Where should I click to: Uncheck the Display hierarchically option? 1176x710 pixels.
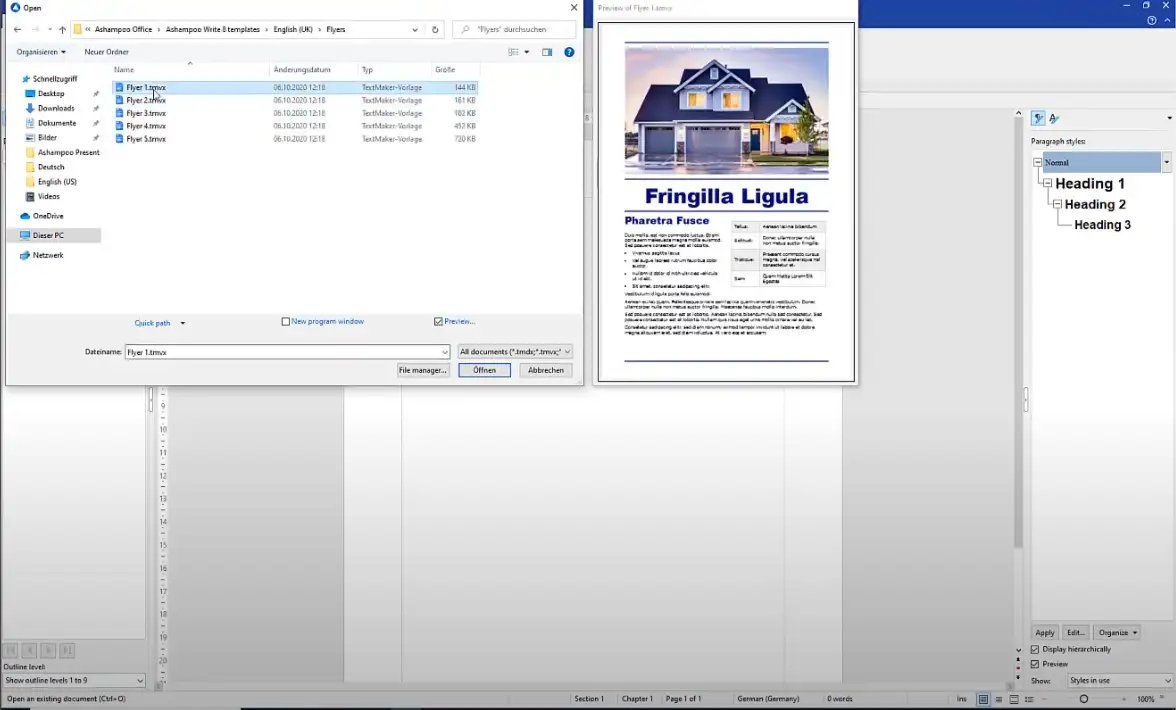1035,649
